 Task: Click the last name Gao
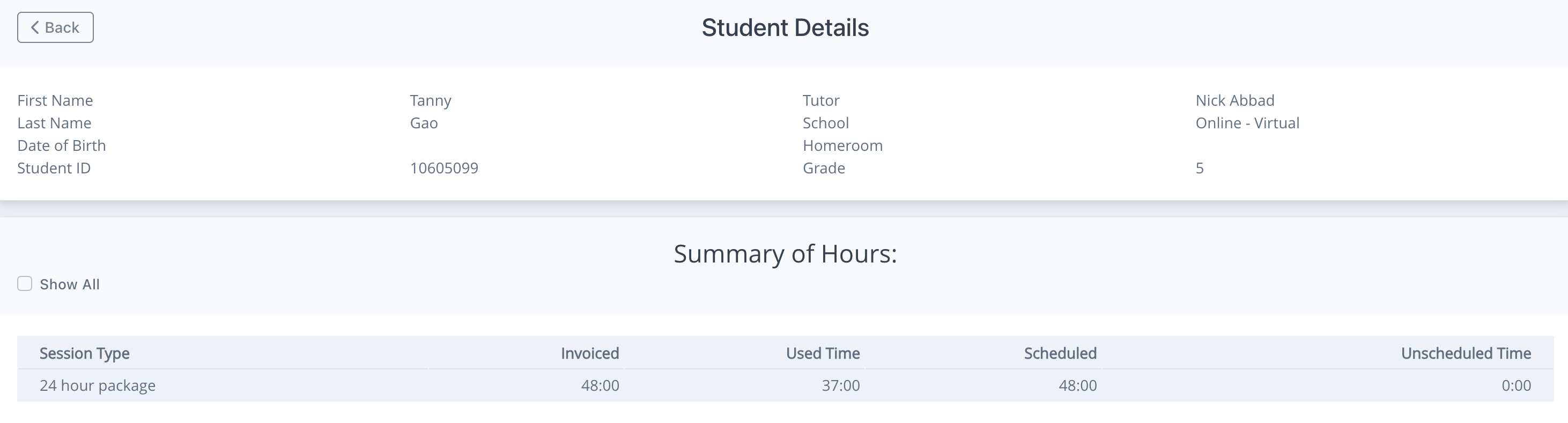click(x=424, y=122)
